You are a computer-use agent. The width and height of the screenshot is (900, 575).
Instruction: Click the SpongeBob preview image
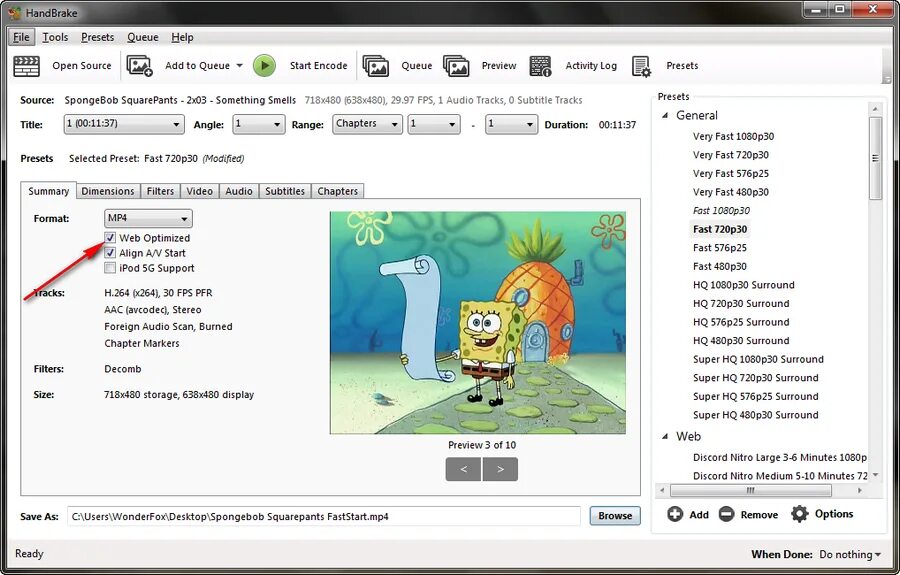[x=478, y=323]
